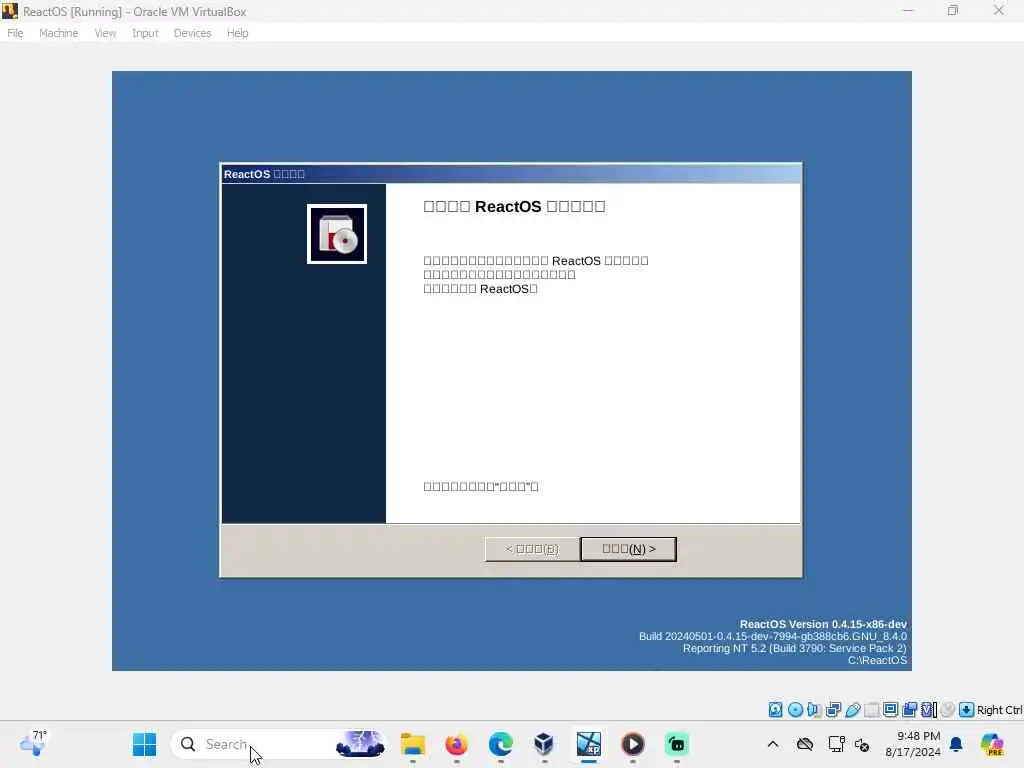Click the Next (N) > button in setup wizard
This screenshot has height=768, width=1024.
tap(628, 549)
